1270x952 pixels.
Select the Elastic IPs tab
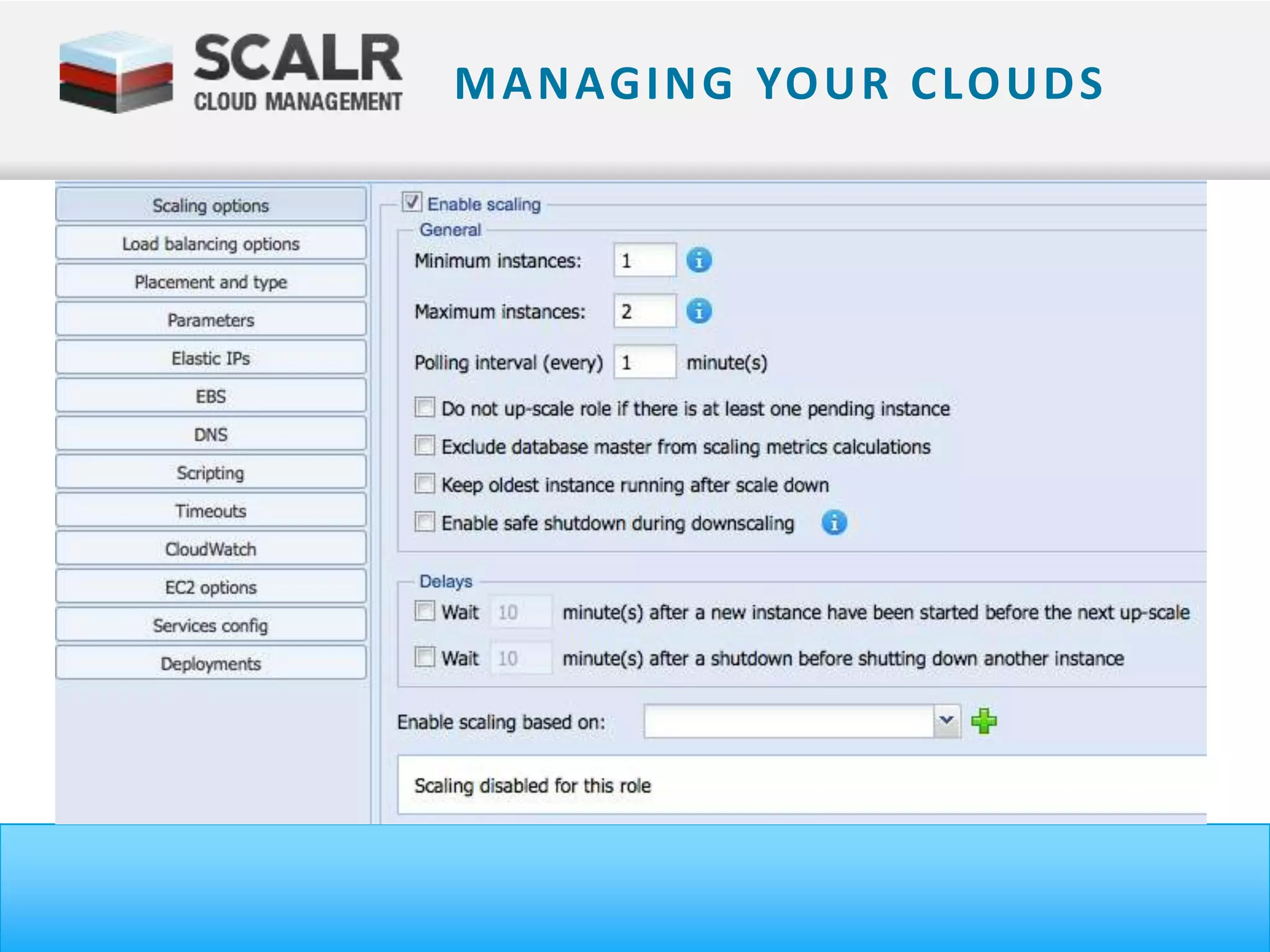(x=211, y=358)
